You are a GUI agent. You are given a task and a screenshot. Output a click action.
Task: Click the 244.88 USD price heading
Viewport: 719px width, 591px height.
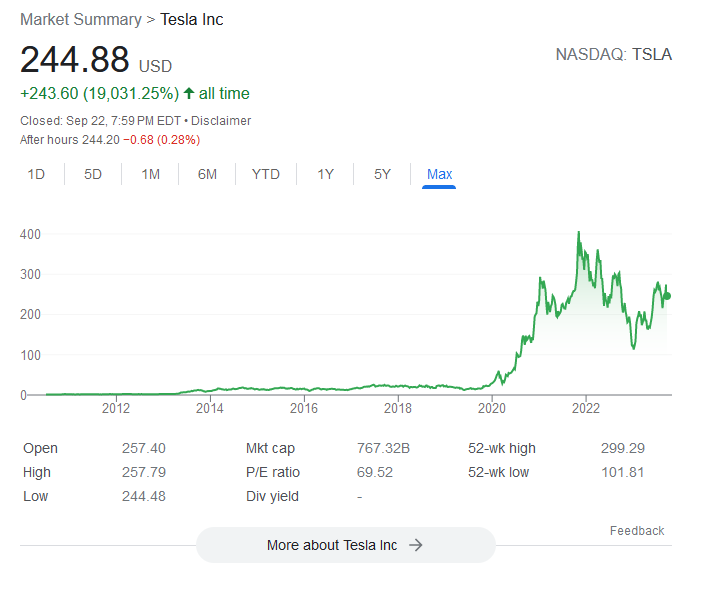pos(96,60)
